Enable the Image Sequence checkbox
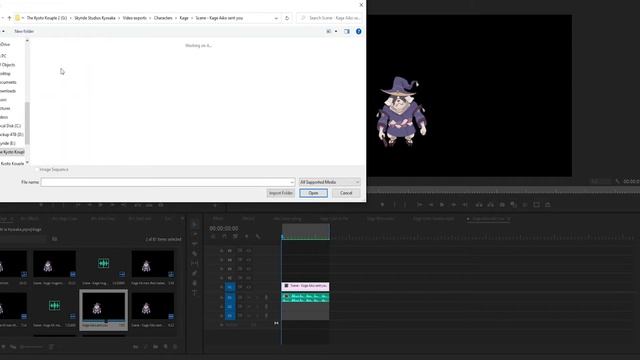 coord(37,169)
